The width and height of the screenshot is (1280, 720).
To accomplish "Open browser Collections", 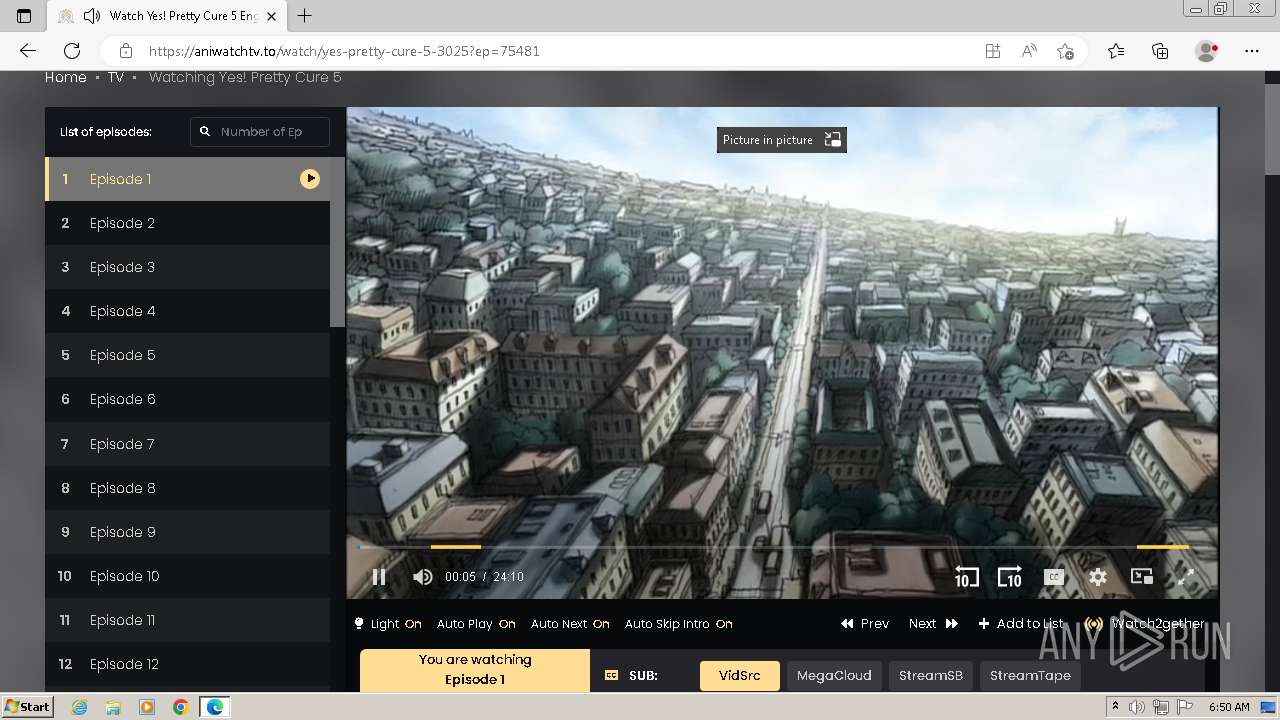I will click(x=1160, y=51).
